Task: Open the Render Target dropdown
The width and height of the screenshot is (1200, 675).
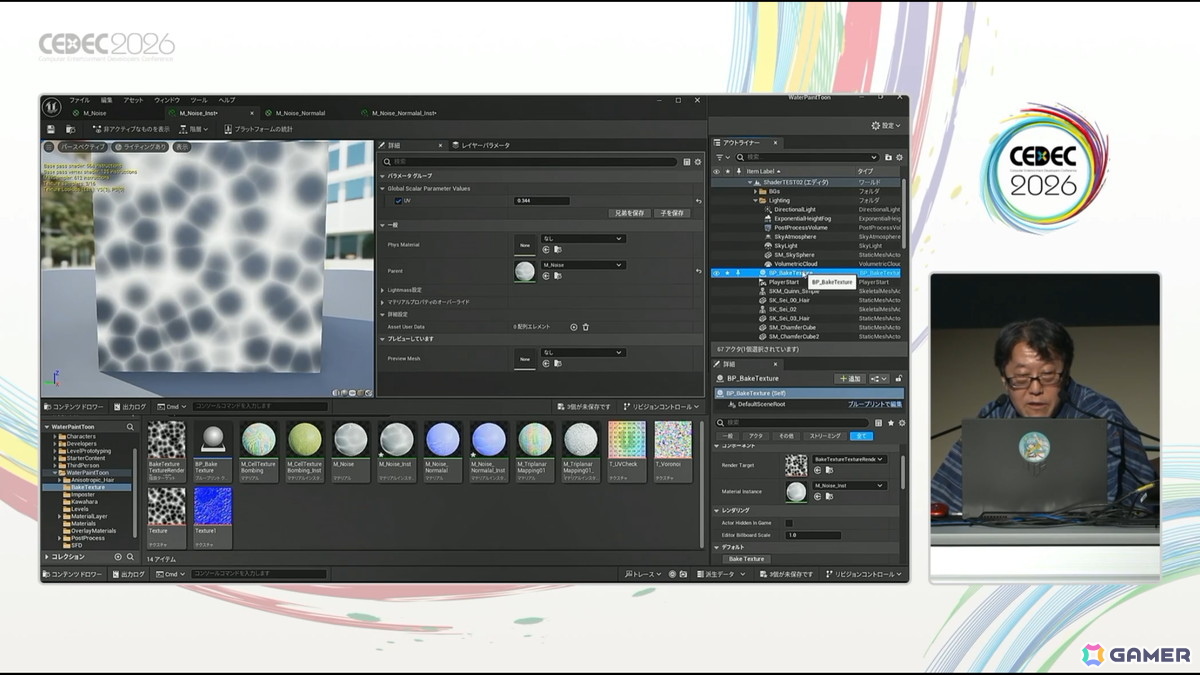Action: pyautogui.click(x=849, y=459)
